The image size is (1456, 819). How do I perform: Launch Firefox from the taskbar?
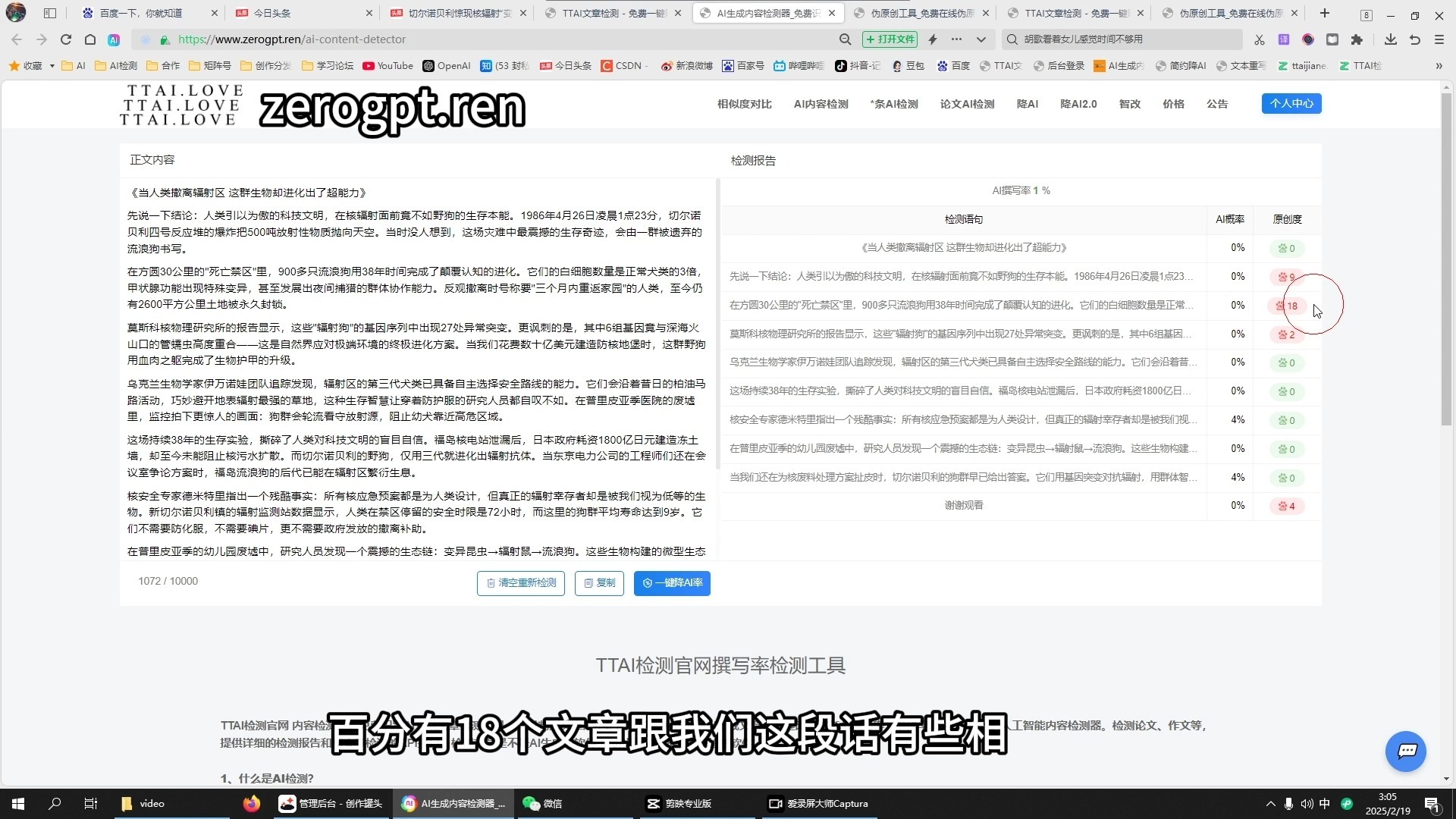252,803
